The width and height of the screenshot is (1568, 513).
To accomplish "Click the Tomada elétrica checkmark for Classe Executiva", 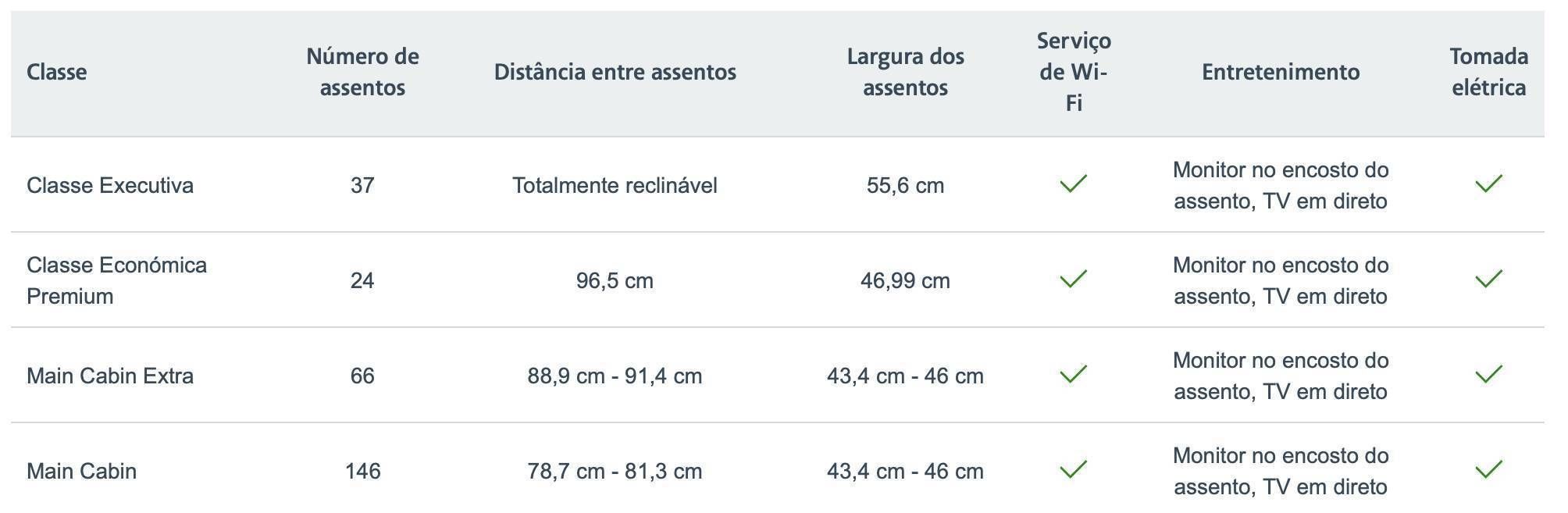I will [1489, 184].
